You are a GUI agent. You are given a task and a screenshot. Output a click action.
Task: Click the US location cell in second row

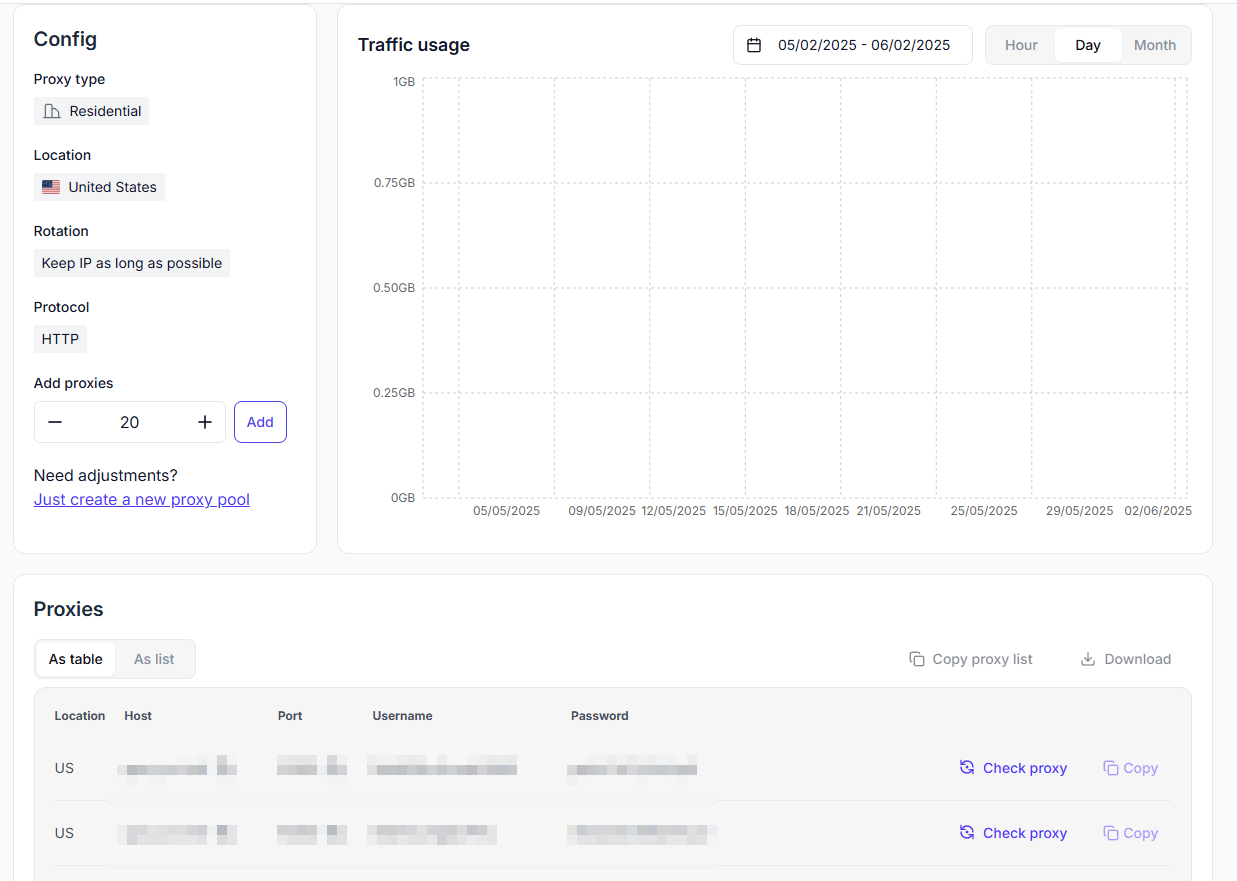click(65, 833)
